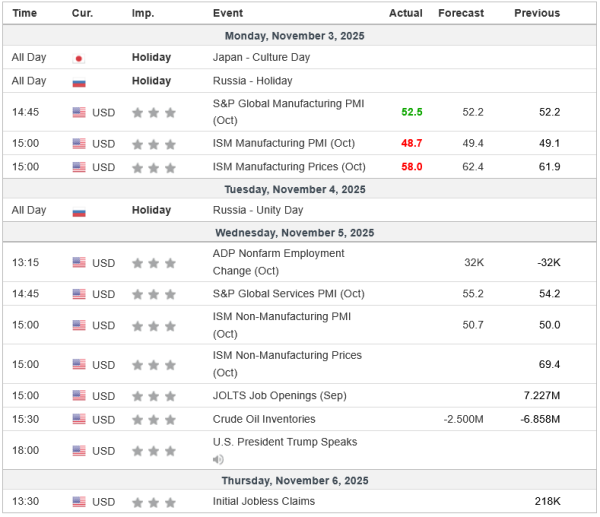
Task: Click the Time column header
Action: [25, 13]
